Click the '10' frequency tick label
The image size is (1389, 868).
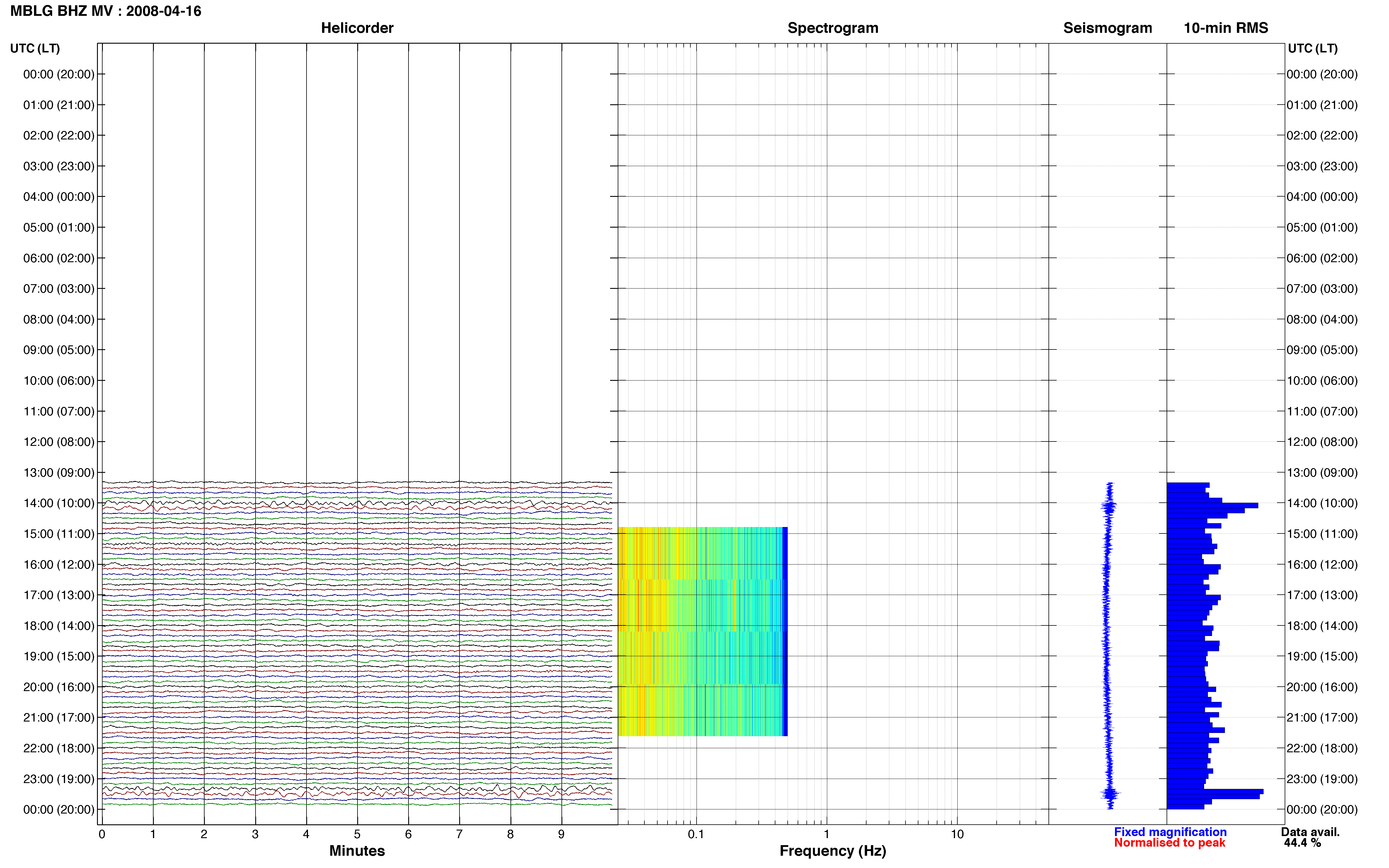[x=957, y=834]
